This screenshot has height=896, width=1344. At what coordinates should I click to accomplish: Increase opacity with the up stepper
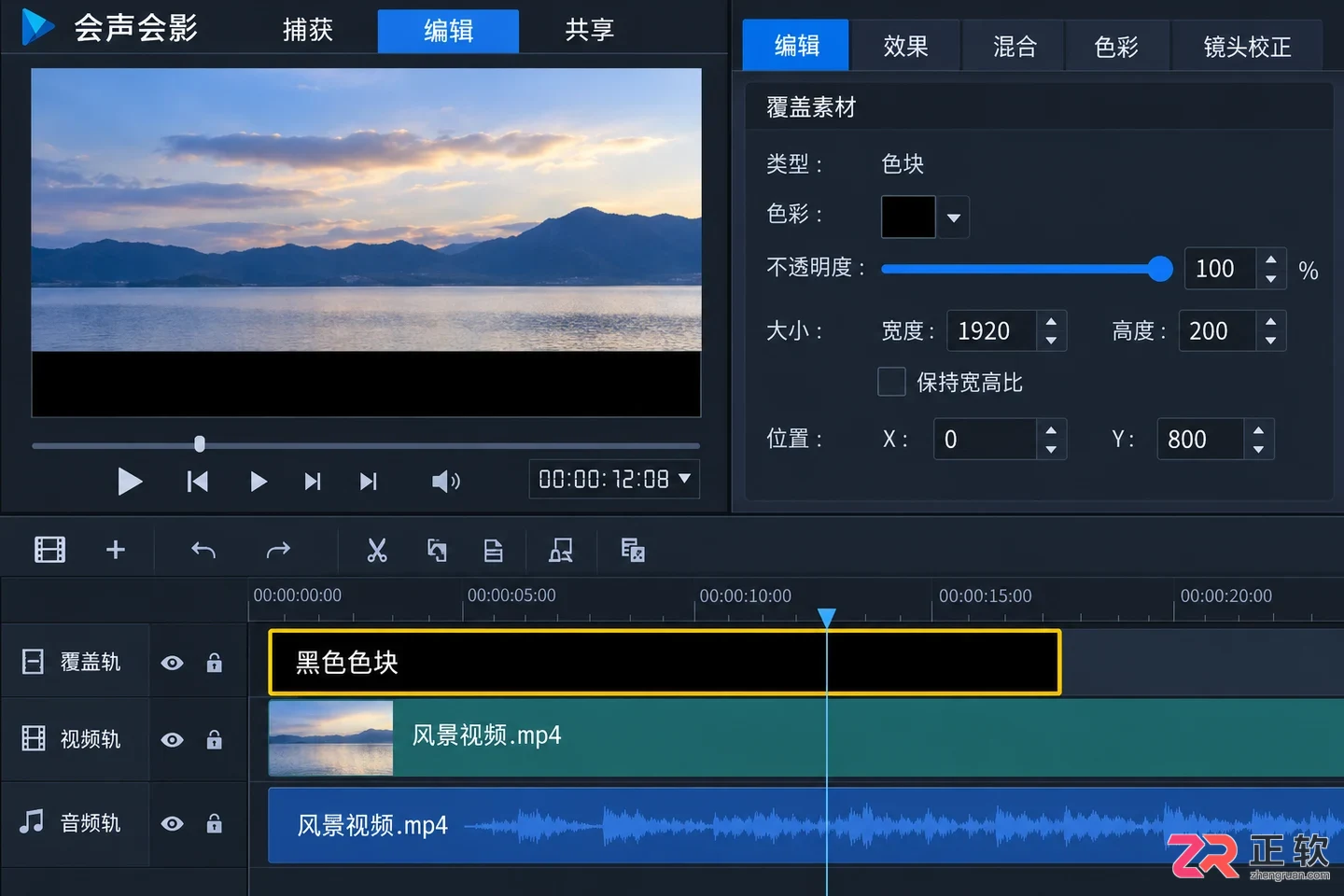[x=1271, y=259]
